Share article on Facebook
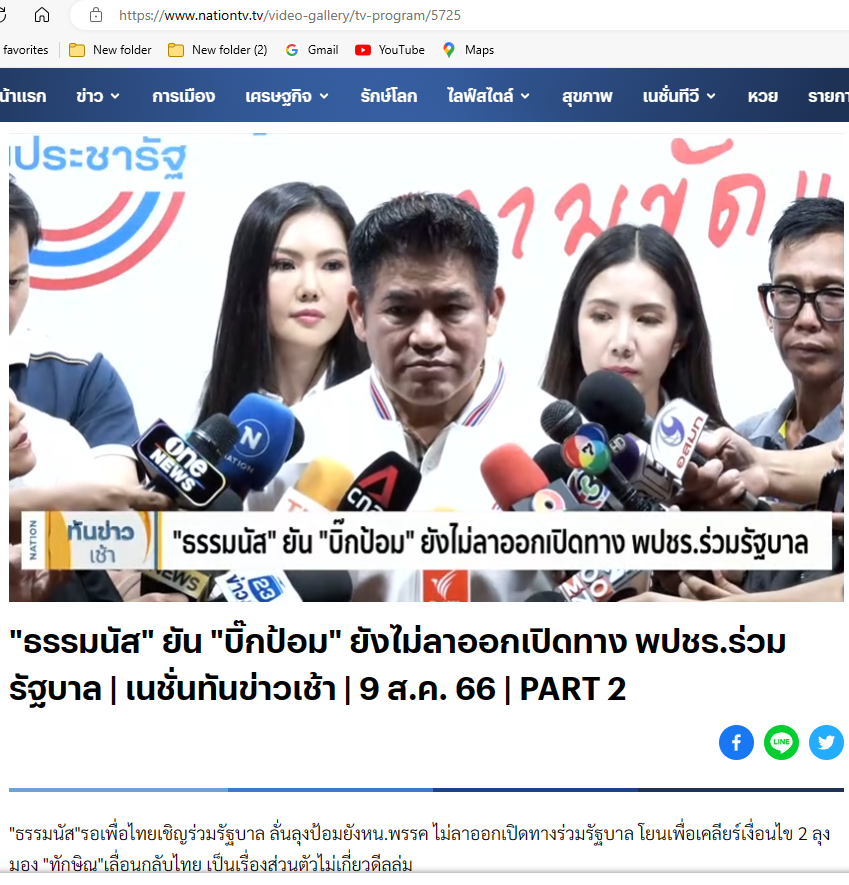This screenshot has height=885, width=849. coord(736,742)
